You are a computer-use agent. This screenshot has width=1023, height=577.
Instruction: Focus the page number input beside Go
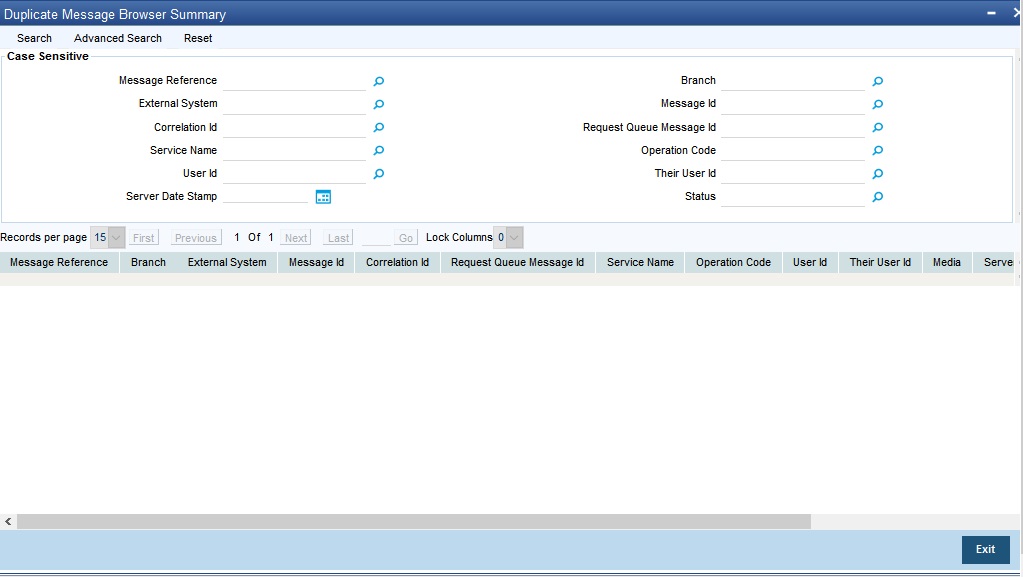click(376, 238)
